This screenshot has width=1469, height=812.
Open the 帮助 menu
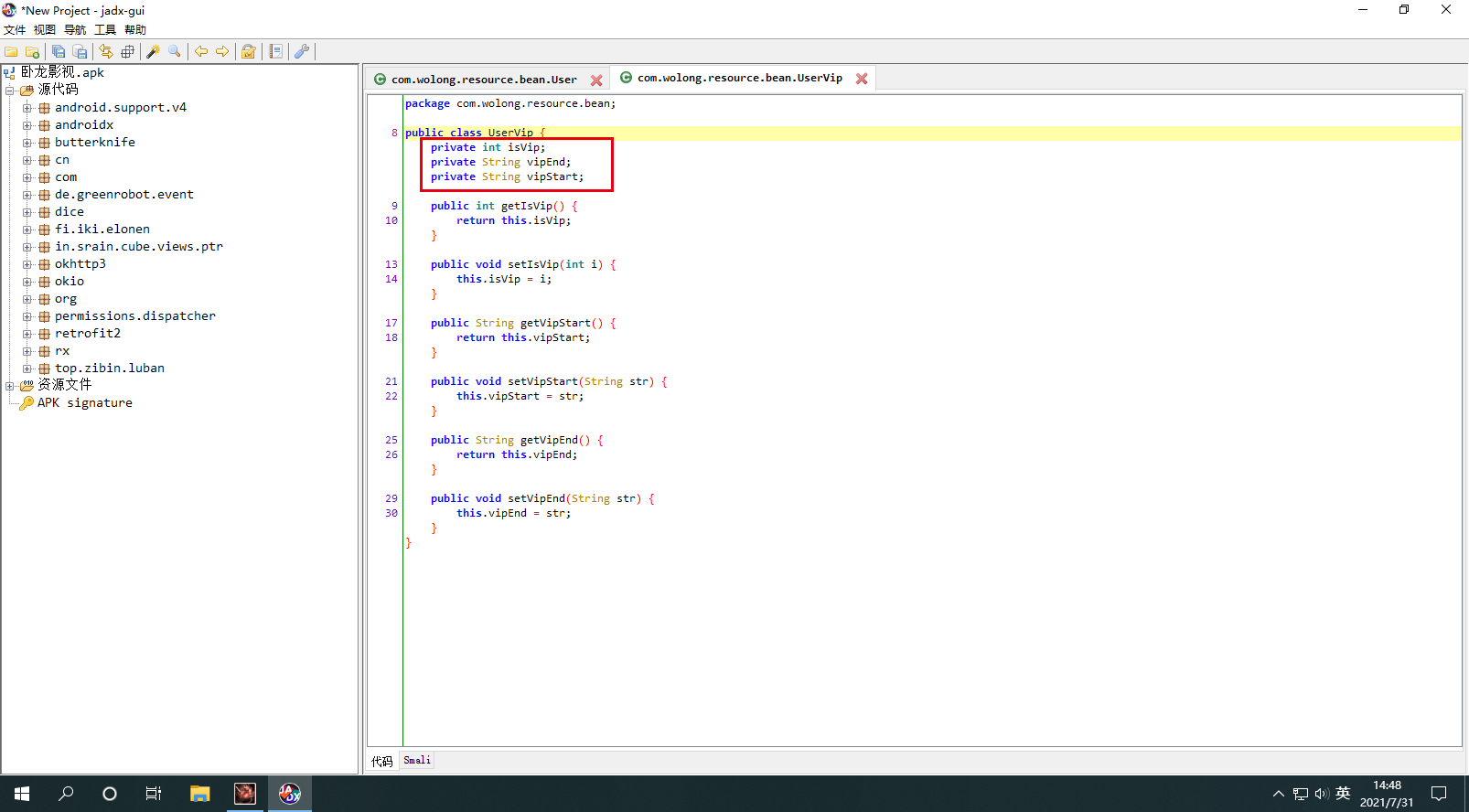pos(135,30)
